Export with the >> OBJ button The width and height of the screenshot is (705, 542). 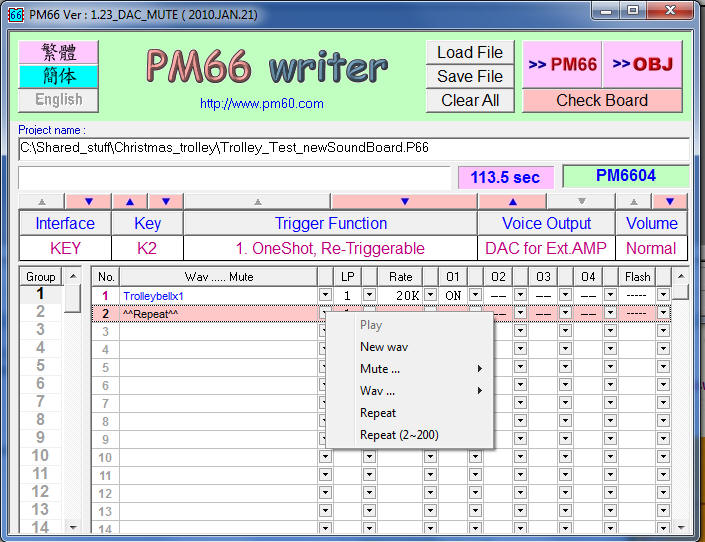(642, 65)
